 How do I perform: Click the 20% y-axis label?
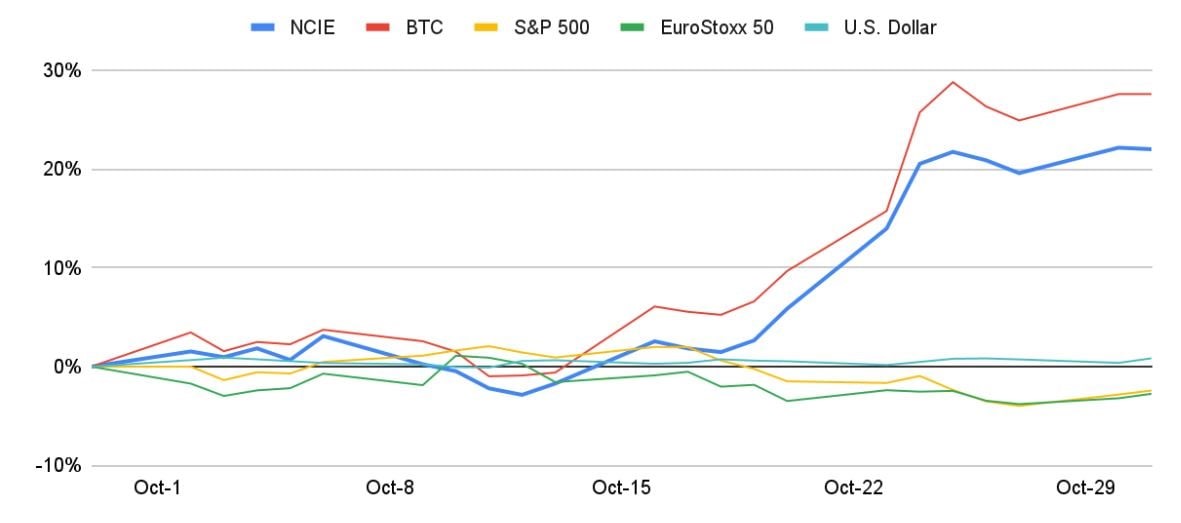[x=62, y=169]
